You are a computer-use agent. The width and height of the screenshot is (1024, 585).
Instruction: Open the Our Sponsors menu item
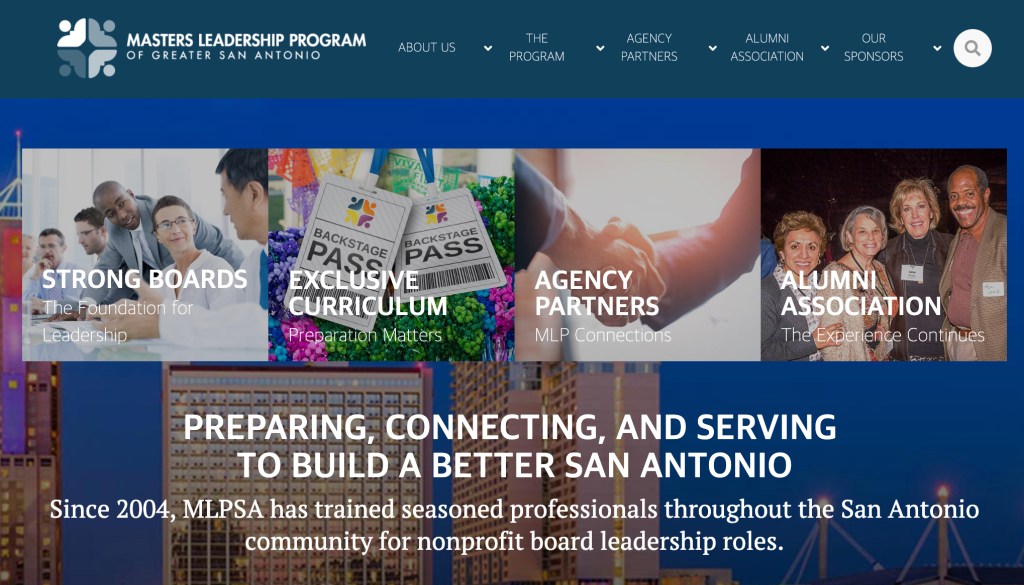pos(874,48)
